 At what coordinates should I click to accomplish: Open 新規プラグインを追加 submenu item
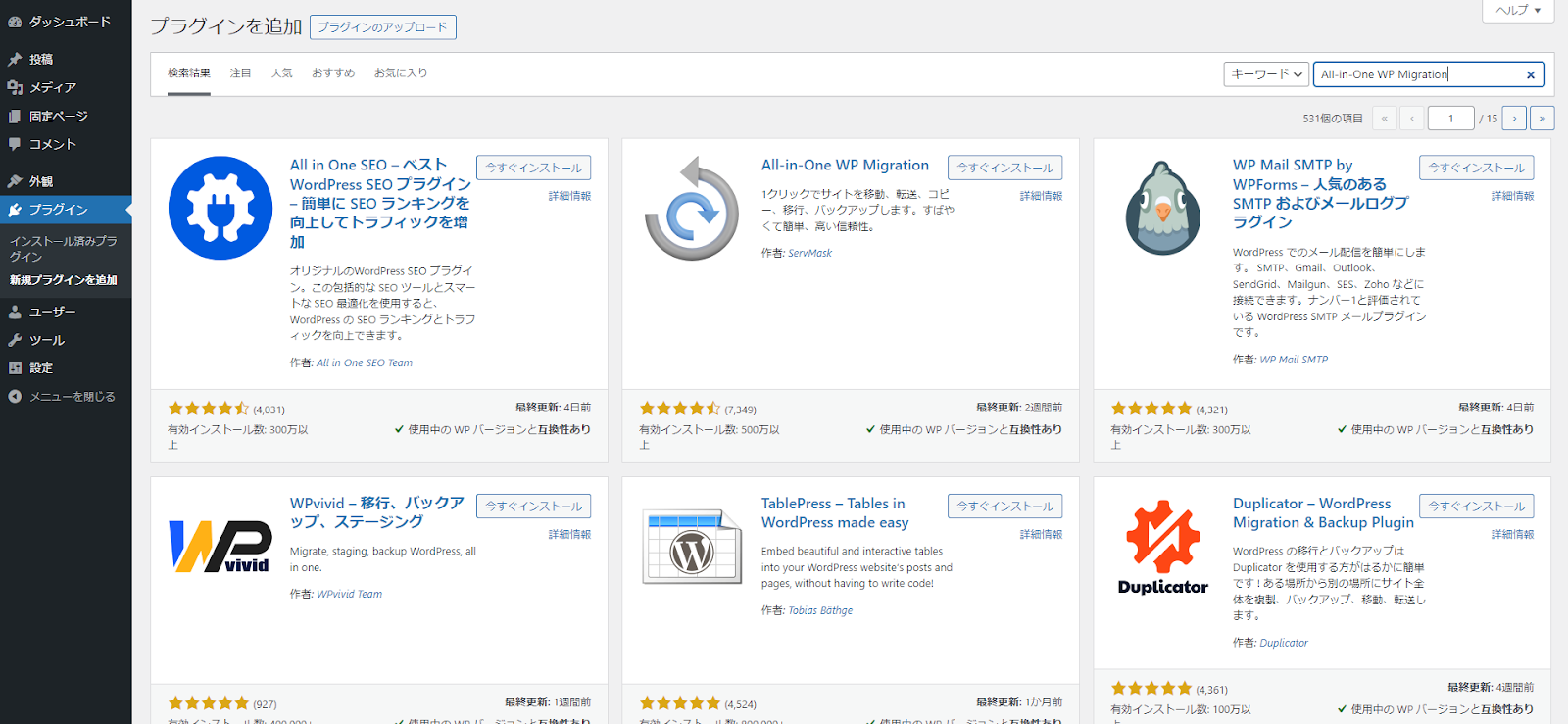pyautogui.click(x=65, y=280)
